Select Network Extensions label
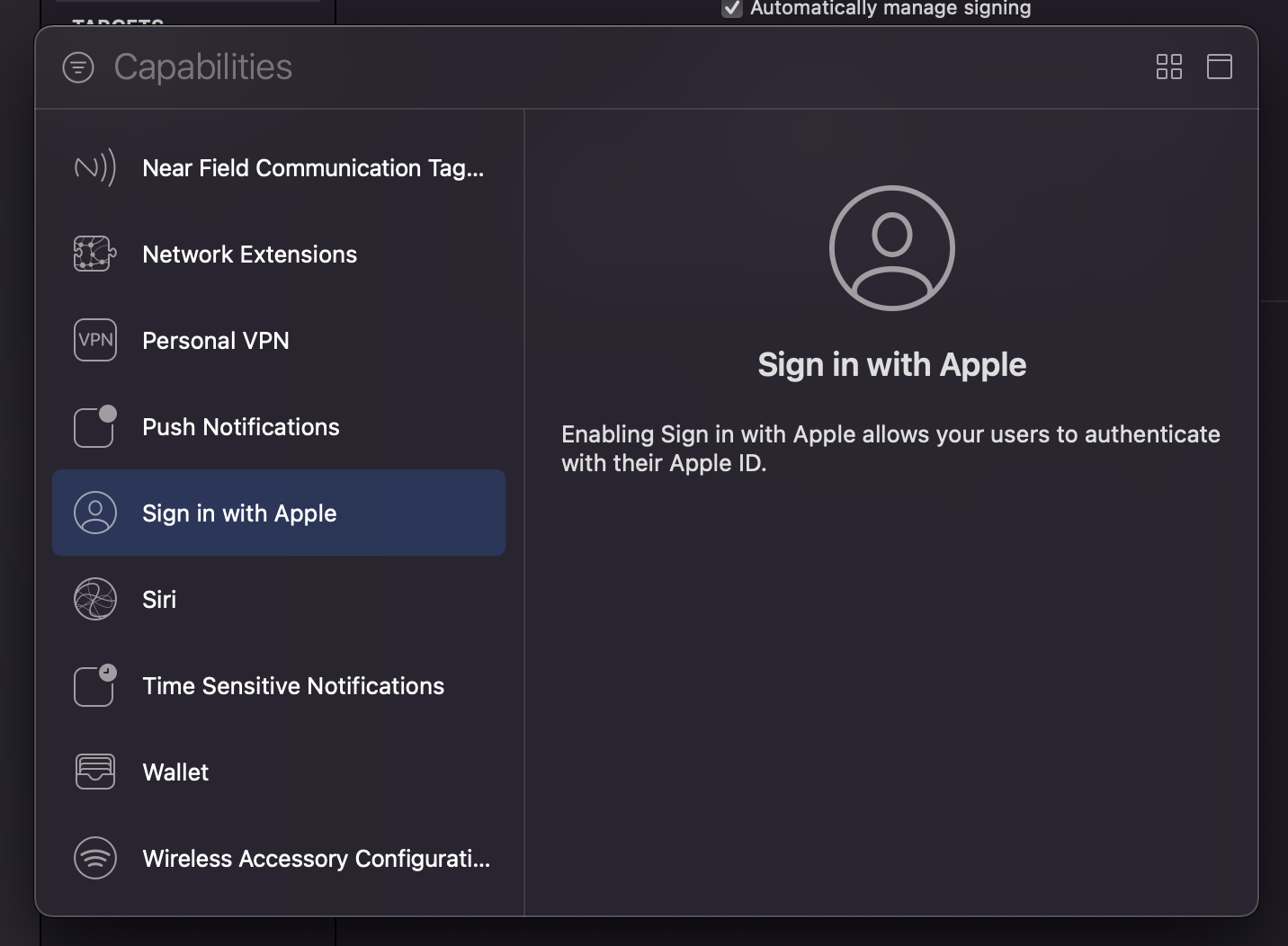1288x946 pixels. click(x=250, y=254)
